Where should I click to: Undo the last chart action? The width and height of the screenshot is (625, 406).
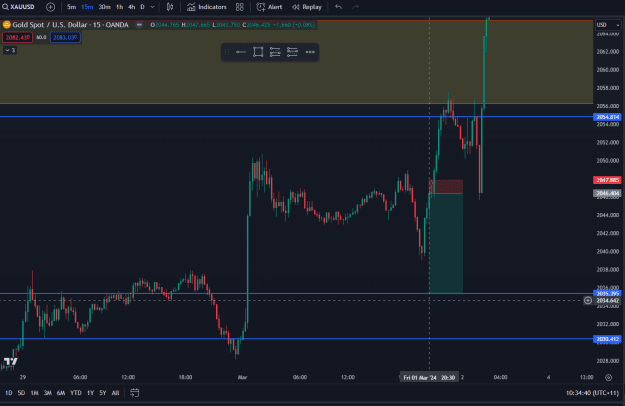coord(338,7)
